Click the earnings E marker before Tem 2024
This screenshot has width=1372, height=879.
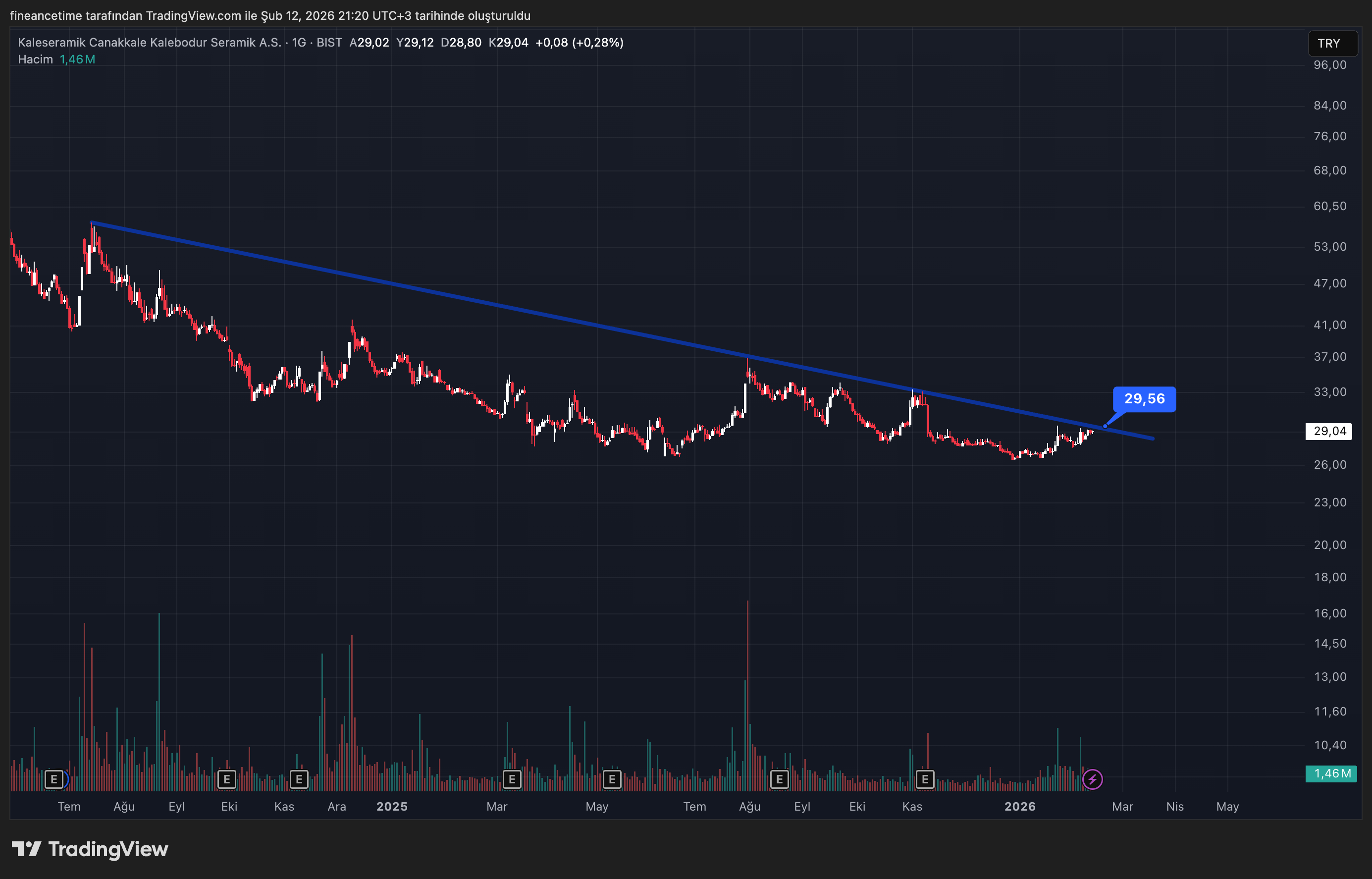click(54, 779)
